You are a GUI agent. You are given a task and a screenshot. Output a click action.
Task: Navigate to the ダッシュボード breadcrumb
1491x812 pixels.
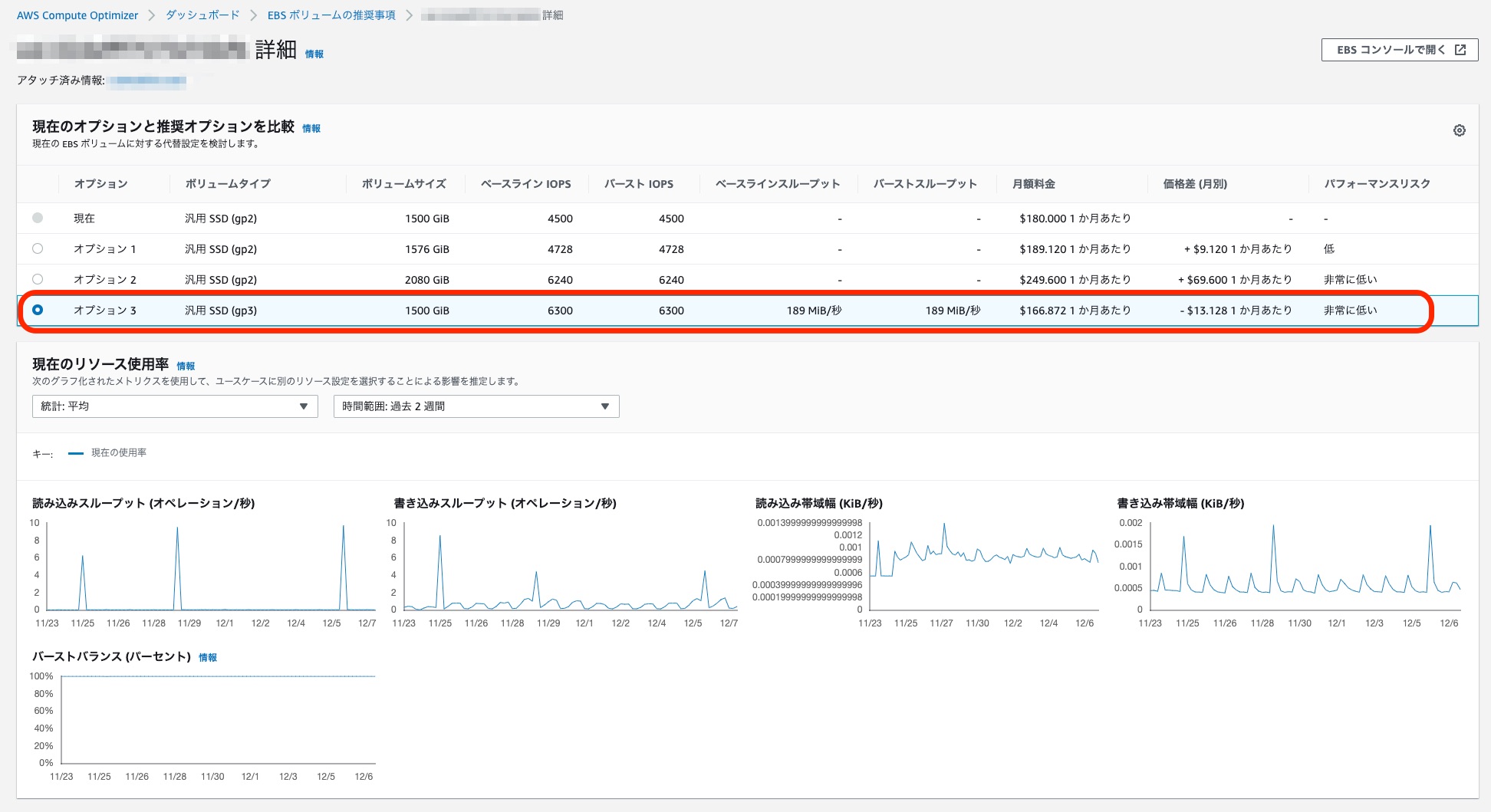202,15
